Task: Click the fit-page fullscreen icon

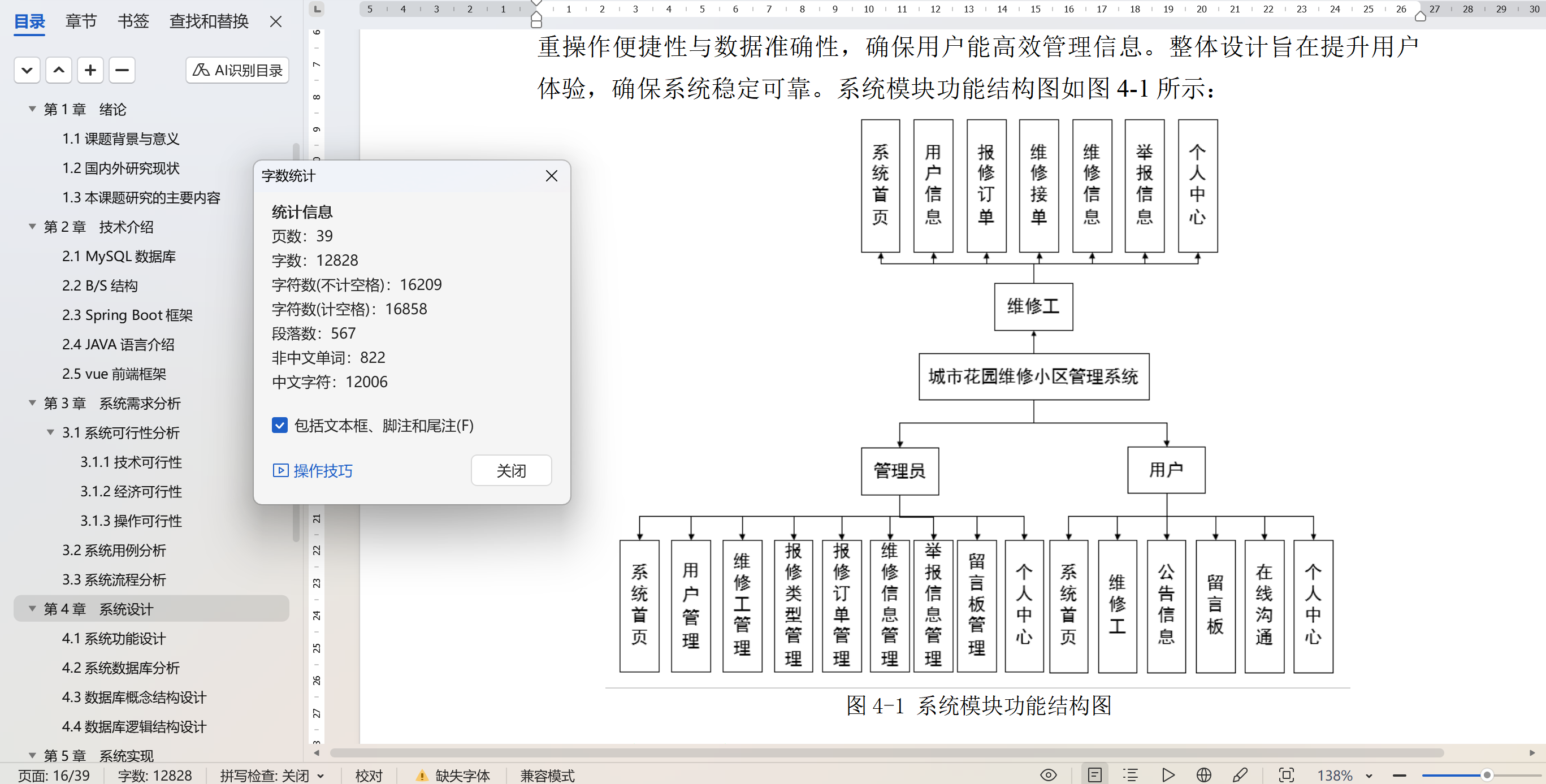Action: [1286, 775]
